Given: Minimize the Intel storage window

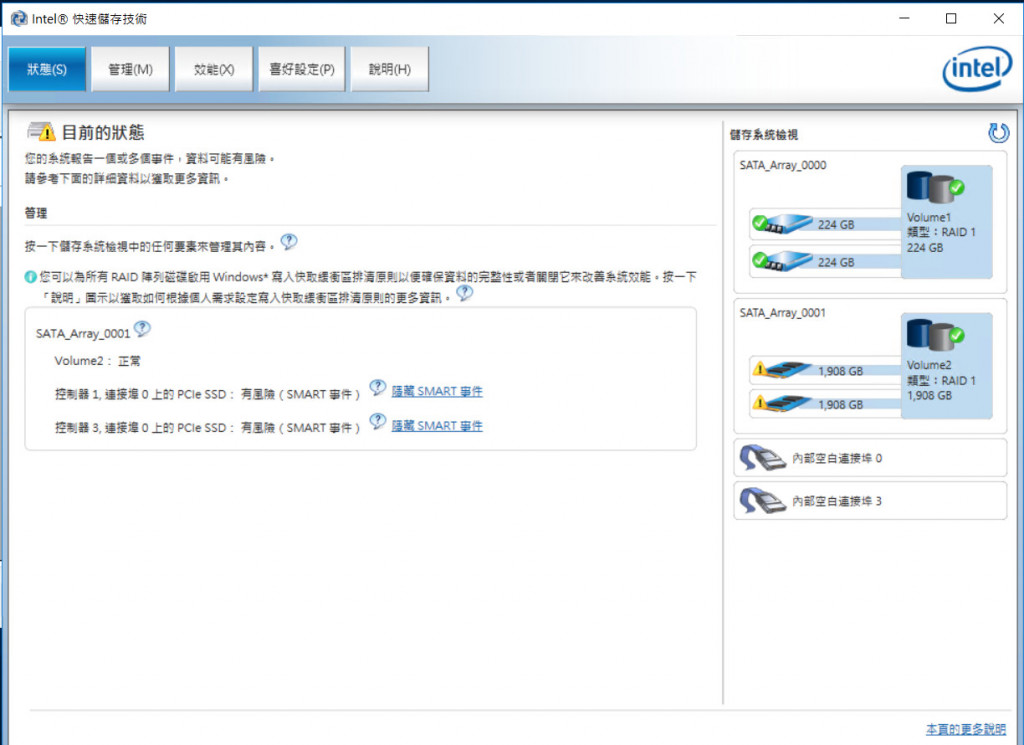Looking at the screenshot, I should pyautogui.click(x=904, y=18).
